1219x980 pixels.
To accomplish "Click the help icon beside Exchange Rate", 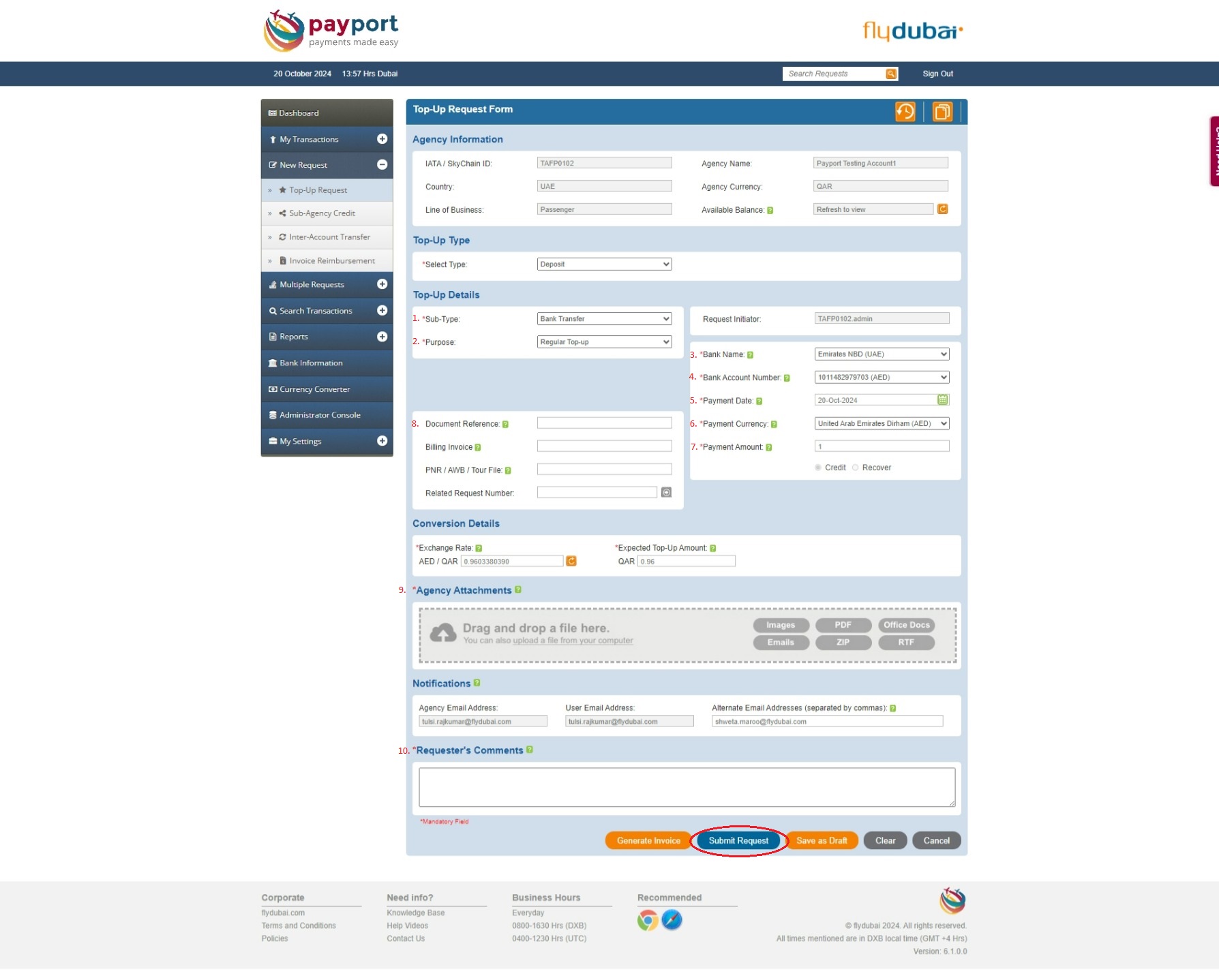I will pos(479,549).
